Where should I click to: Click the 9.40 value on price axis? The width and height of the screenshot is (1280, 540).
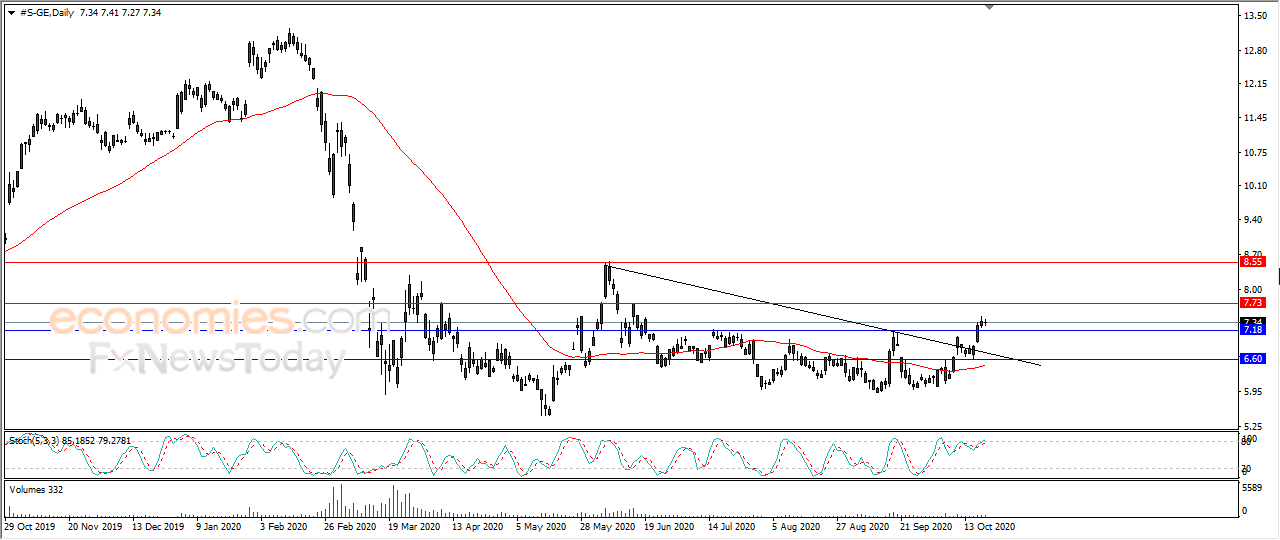pos(1254,219)
